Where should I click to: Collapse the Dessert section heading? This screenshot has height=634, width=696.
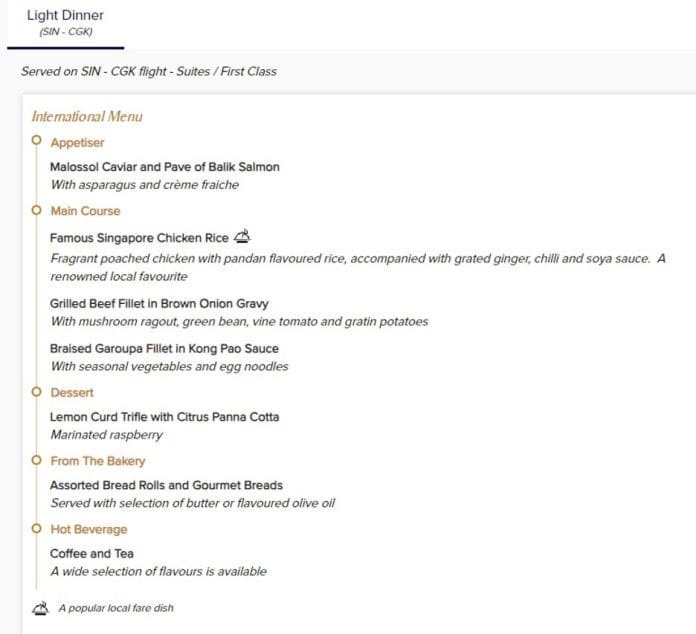click(x=72, y=393)
